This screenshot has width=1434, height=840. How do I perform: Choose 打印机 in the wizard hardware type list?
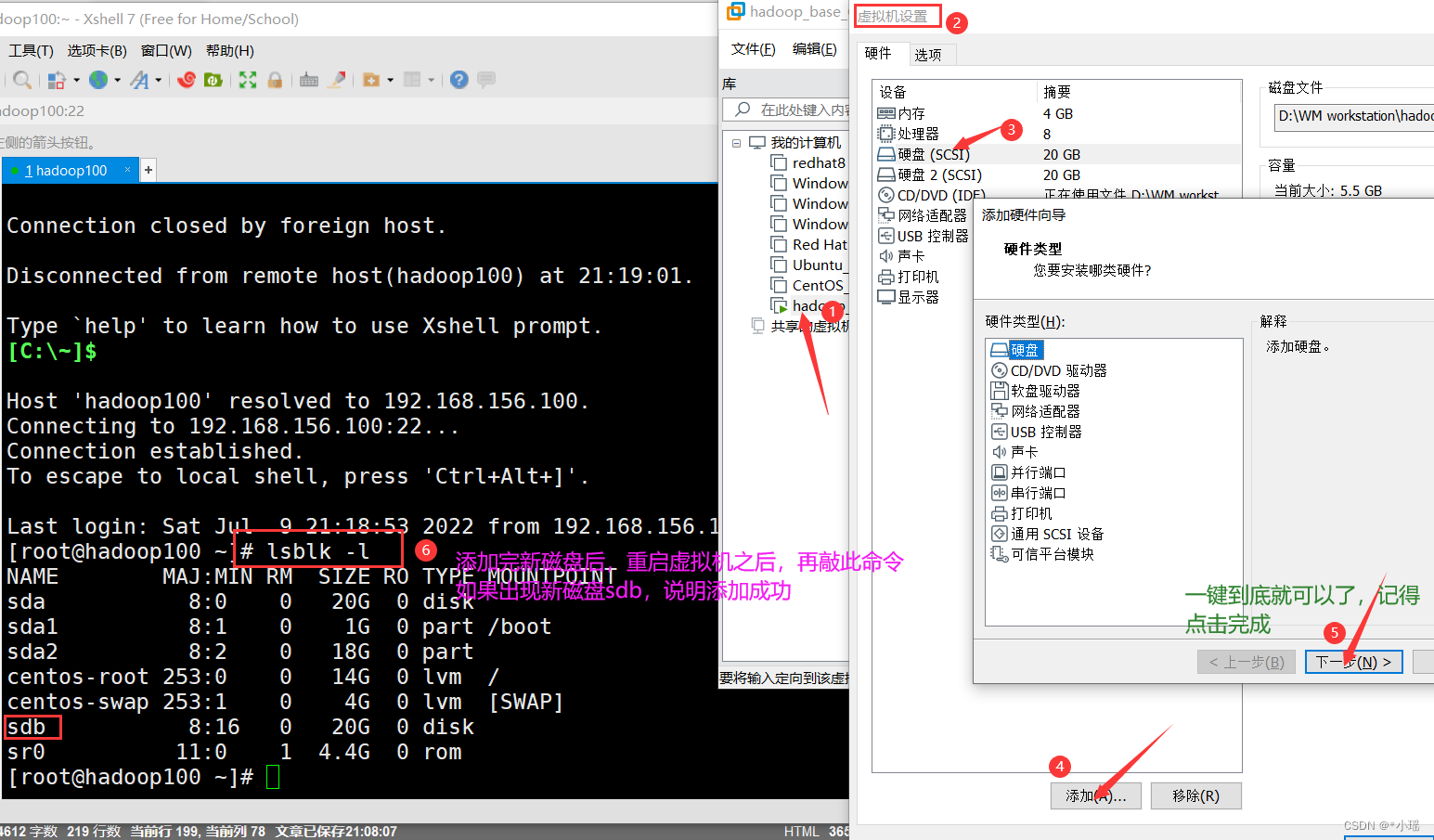click(x=1022, y=513)
